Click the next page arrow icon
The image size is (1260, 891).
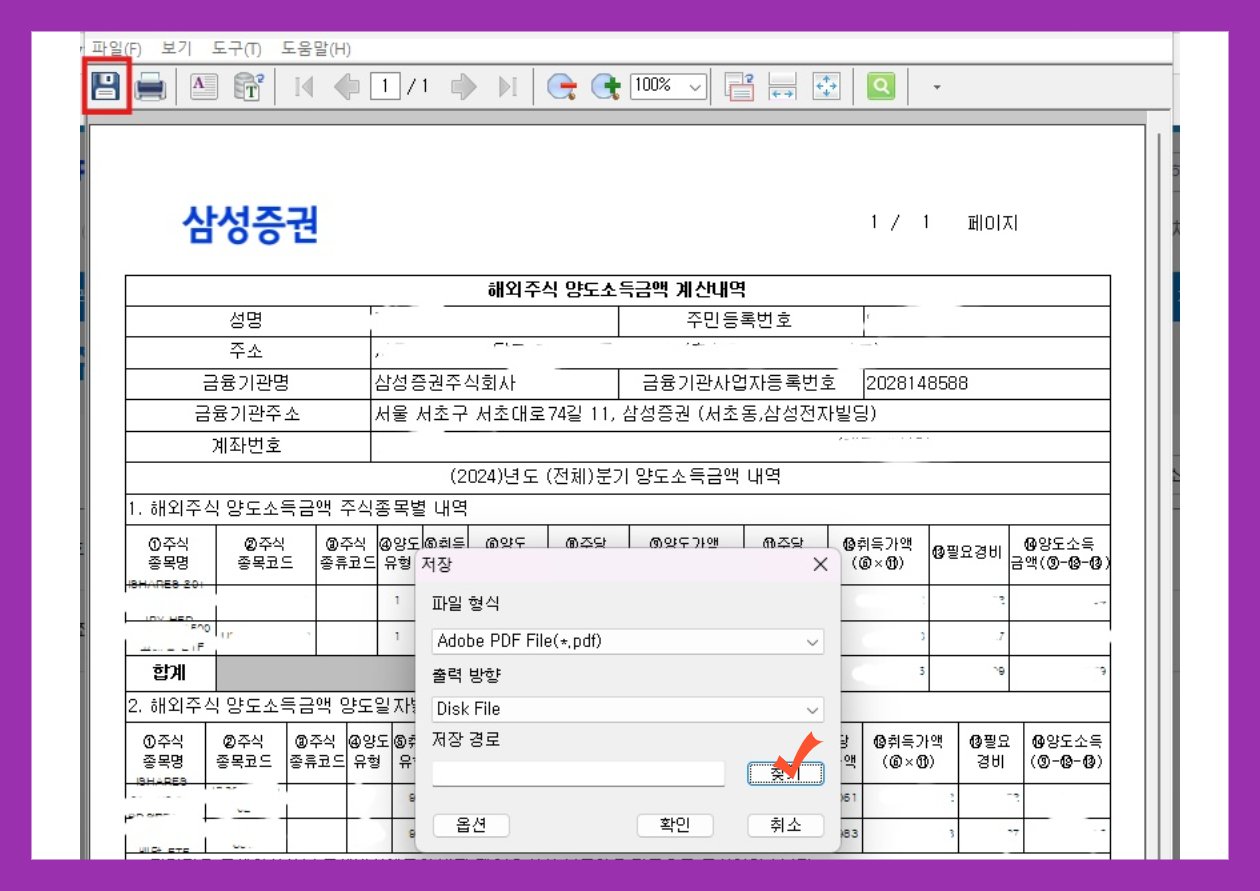[x=463, y=87]
